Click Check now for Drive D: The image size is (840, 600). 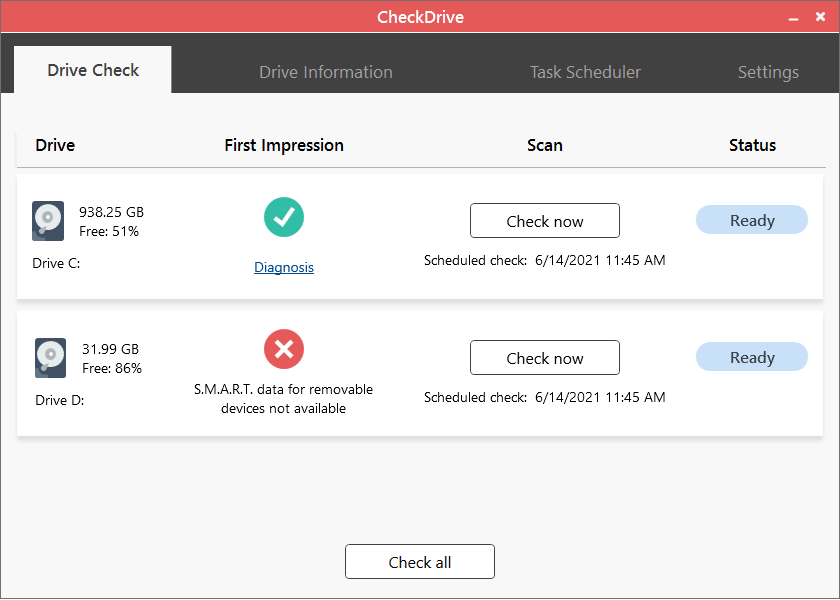click(545, 358)
